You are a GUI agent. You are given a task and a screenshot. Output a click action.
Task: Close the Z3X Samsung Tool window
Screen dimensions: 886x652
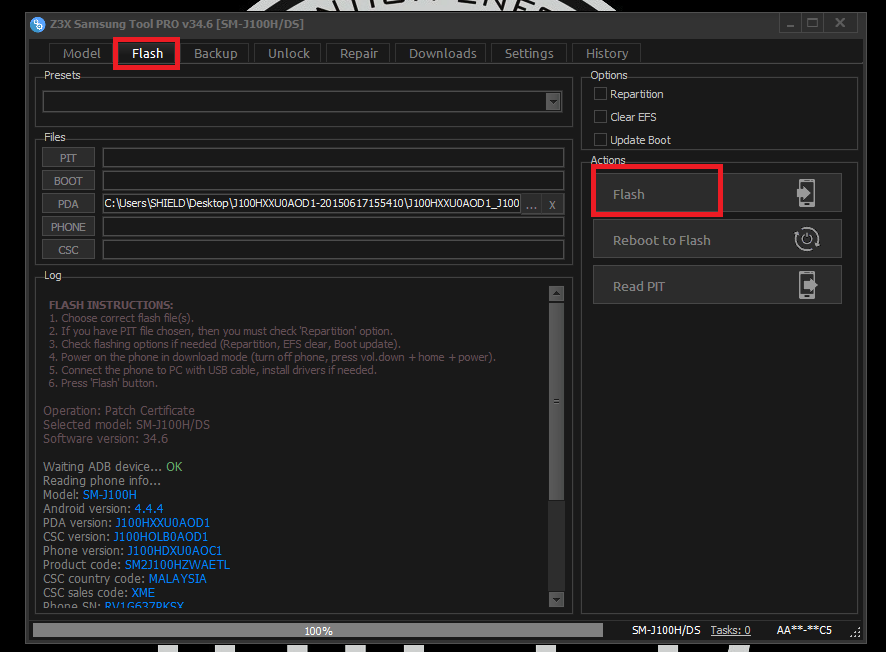pos(840,23)
